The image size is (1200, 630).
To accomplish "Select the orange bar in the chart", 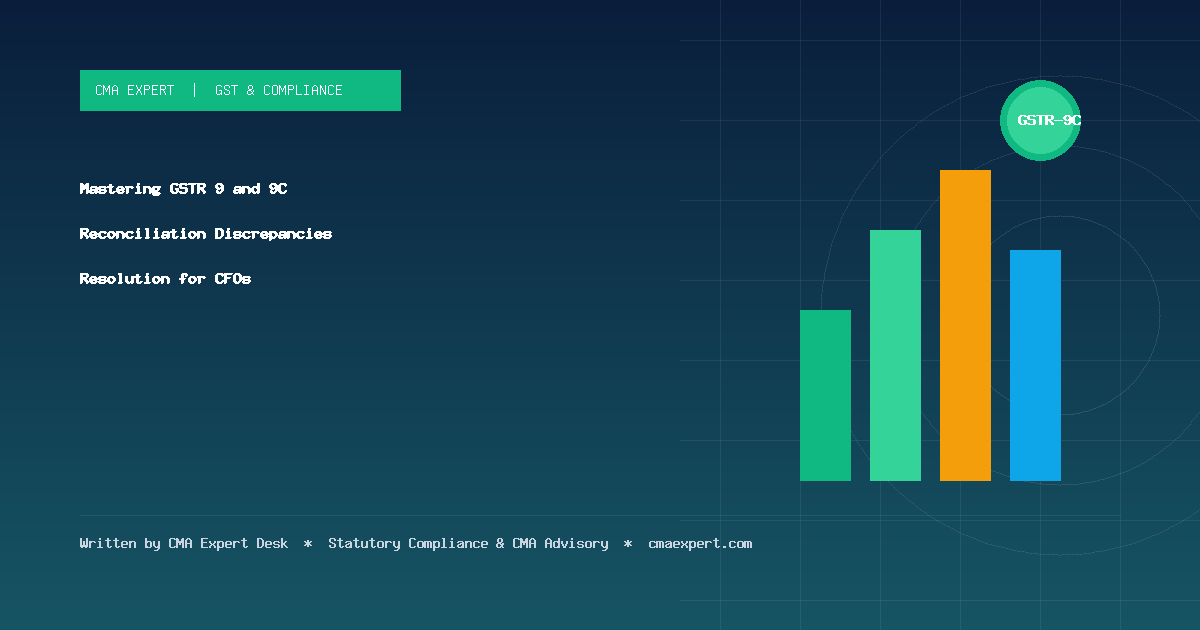I will click(965, 325).
